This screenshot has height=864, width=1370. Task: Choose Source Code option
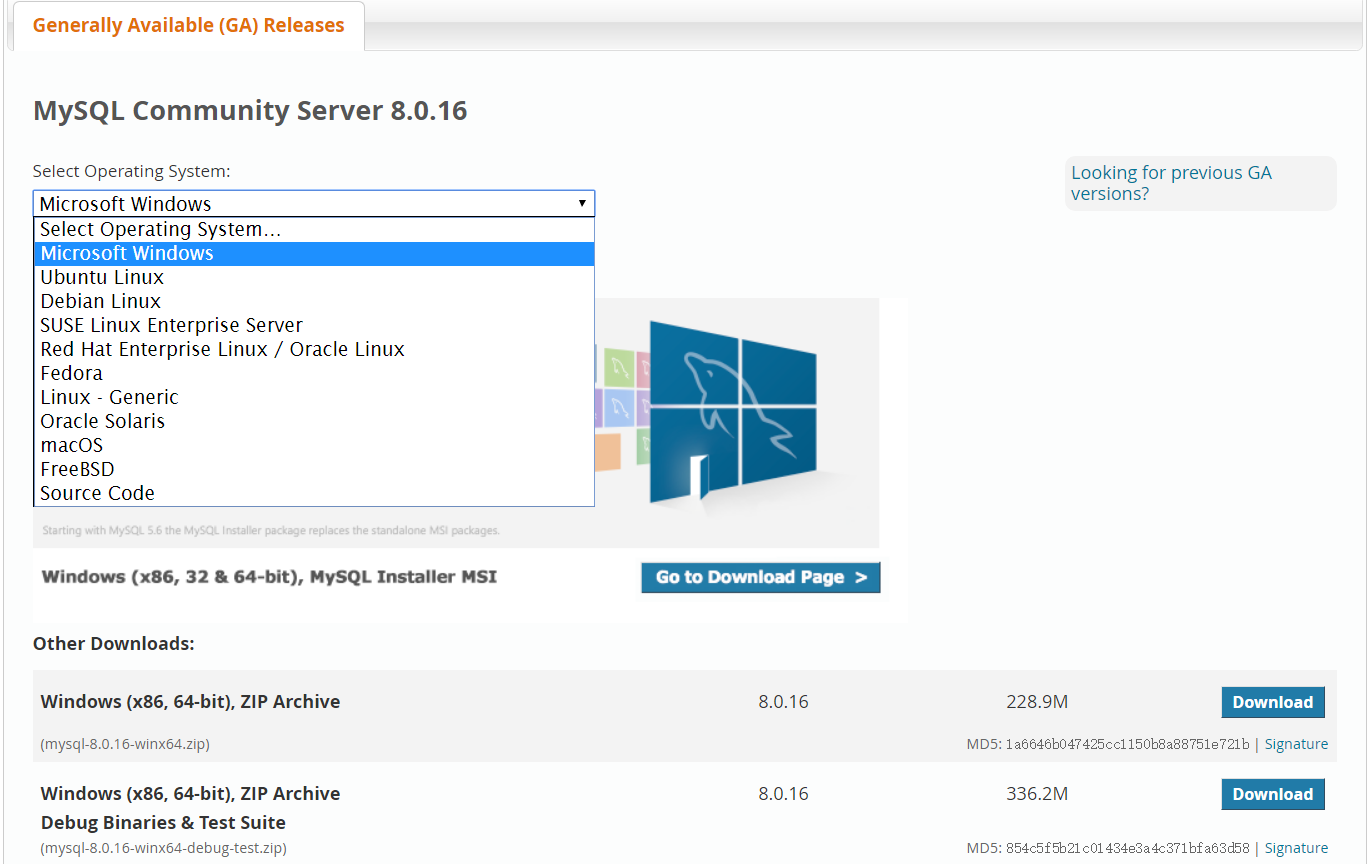[314, 493]
